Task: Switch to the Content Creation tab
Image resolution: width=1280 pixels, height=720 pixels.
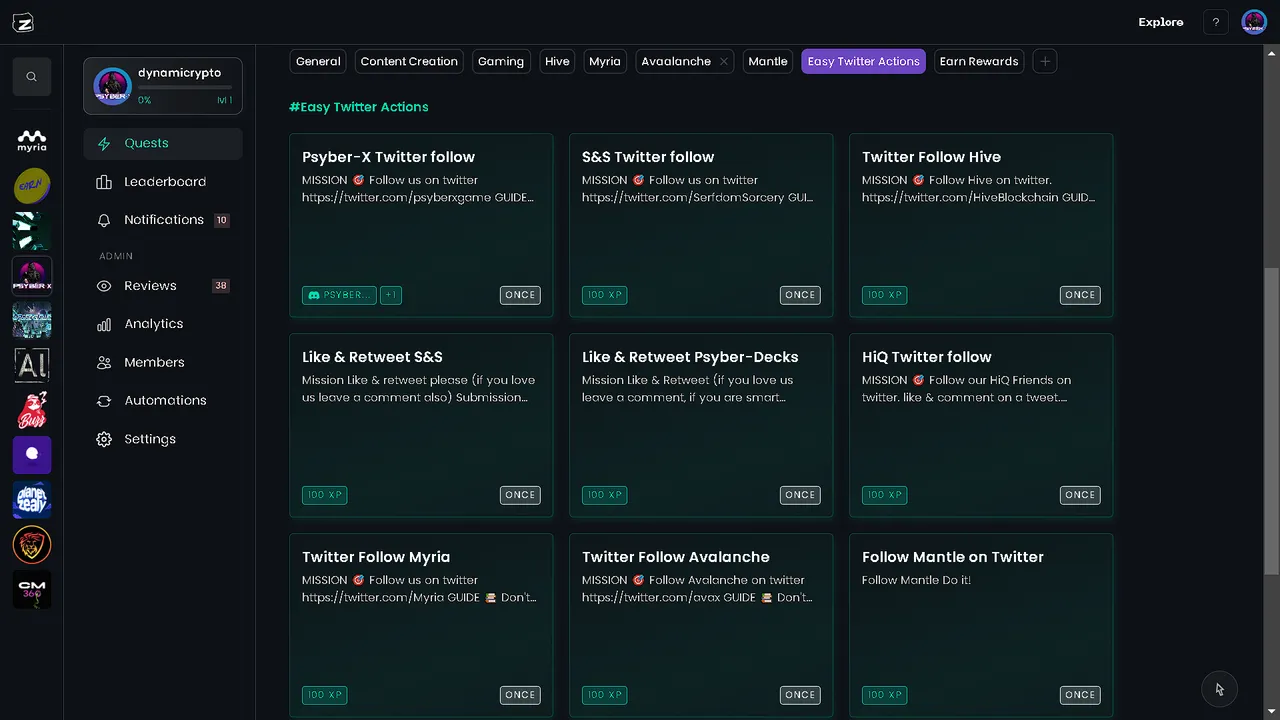Action: [x=409, y=61]
